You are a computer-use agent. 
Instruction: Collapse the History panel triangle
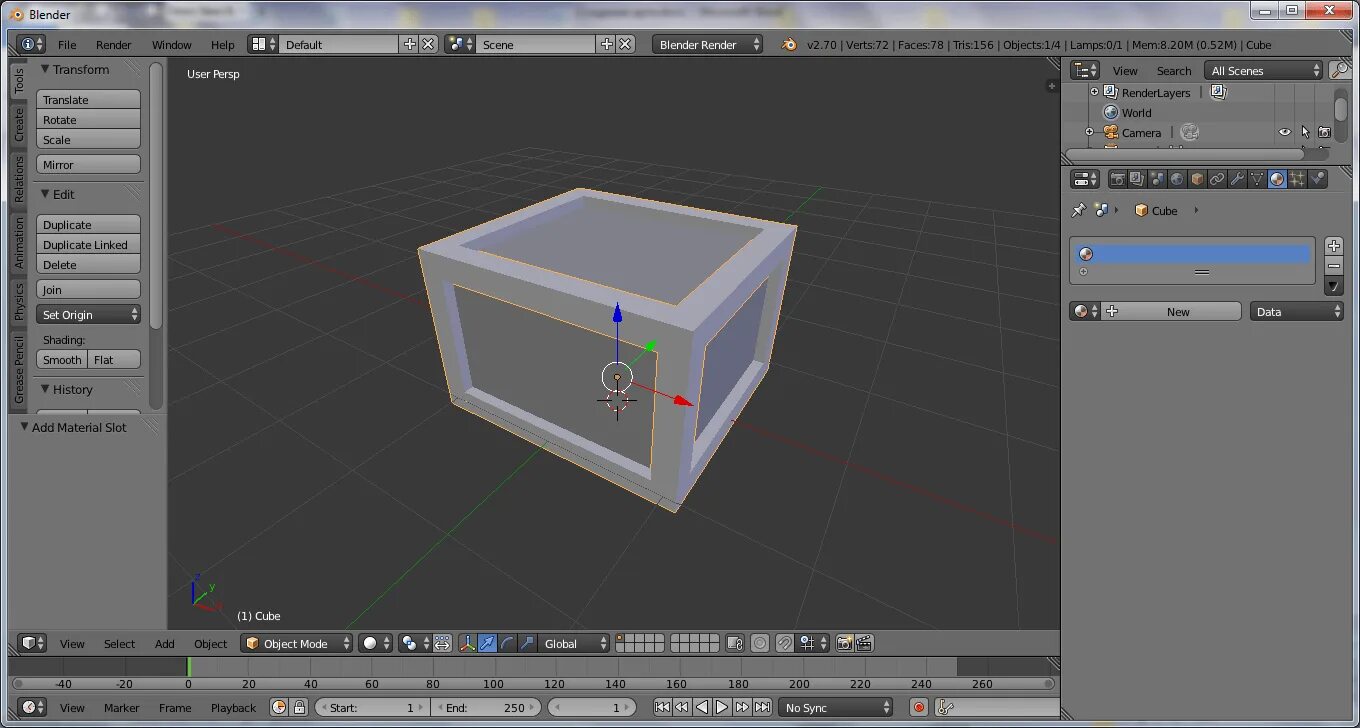44,389
